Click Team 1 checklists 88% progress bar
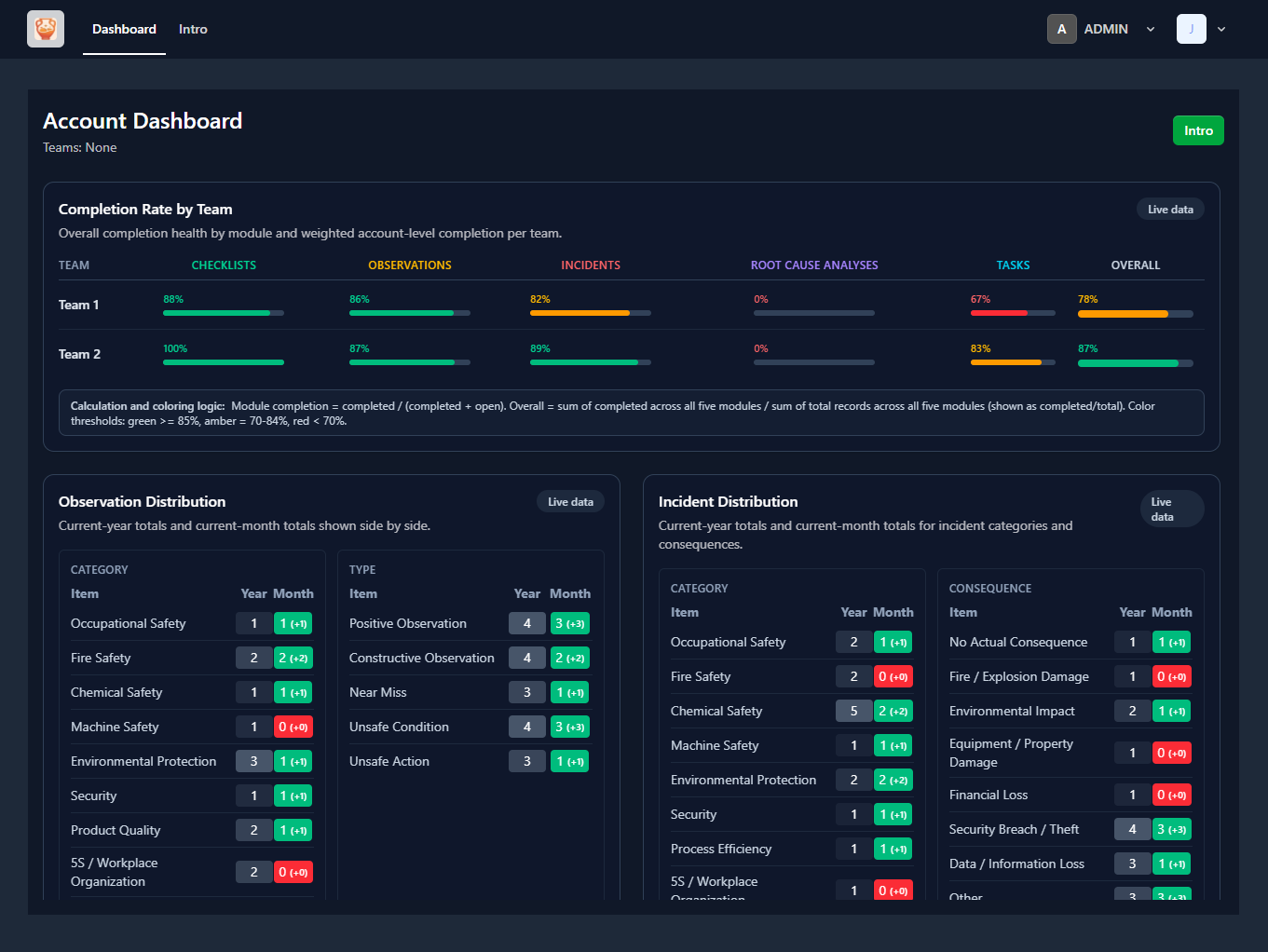Screen dimensions: 1268x952 (224, 313)
